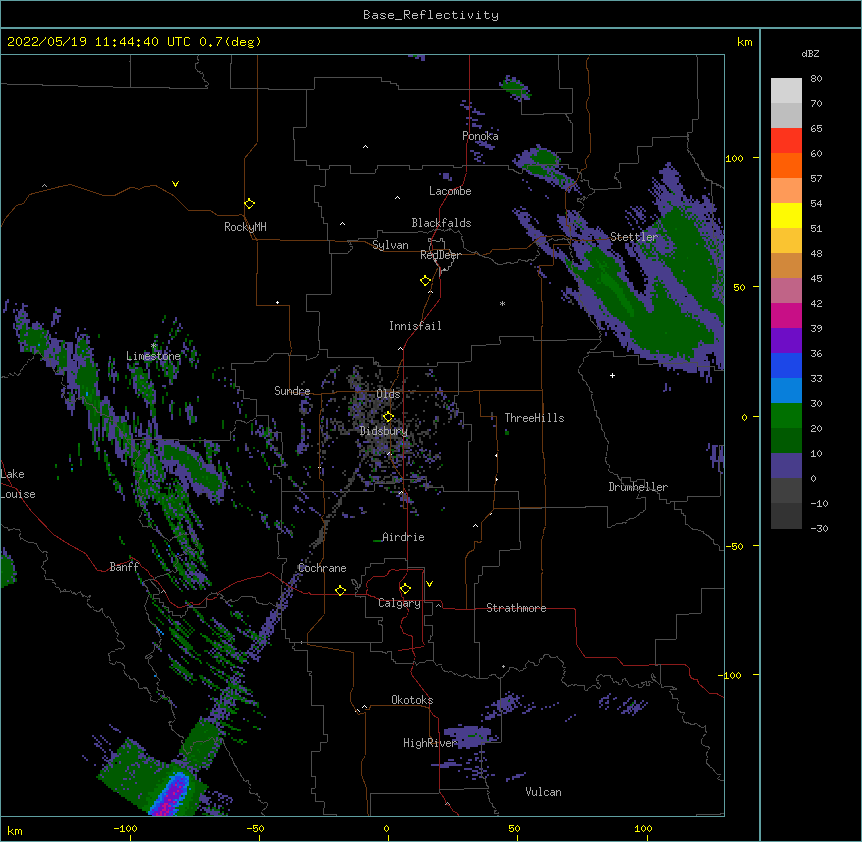This screenshot has width=862, height=842.
Task: Click the Sundre label
Action: point(292,391)
